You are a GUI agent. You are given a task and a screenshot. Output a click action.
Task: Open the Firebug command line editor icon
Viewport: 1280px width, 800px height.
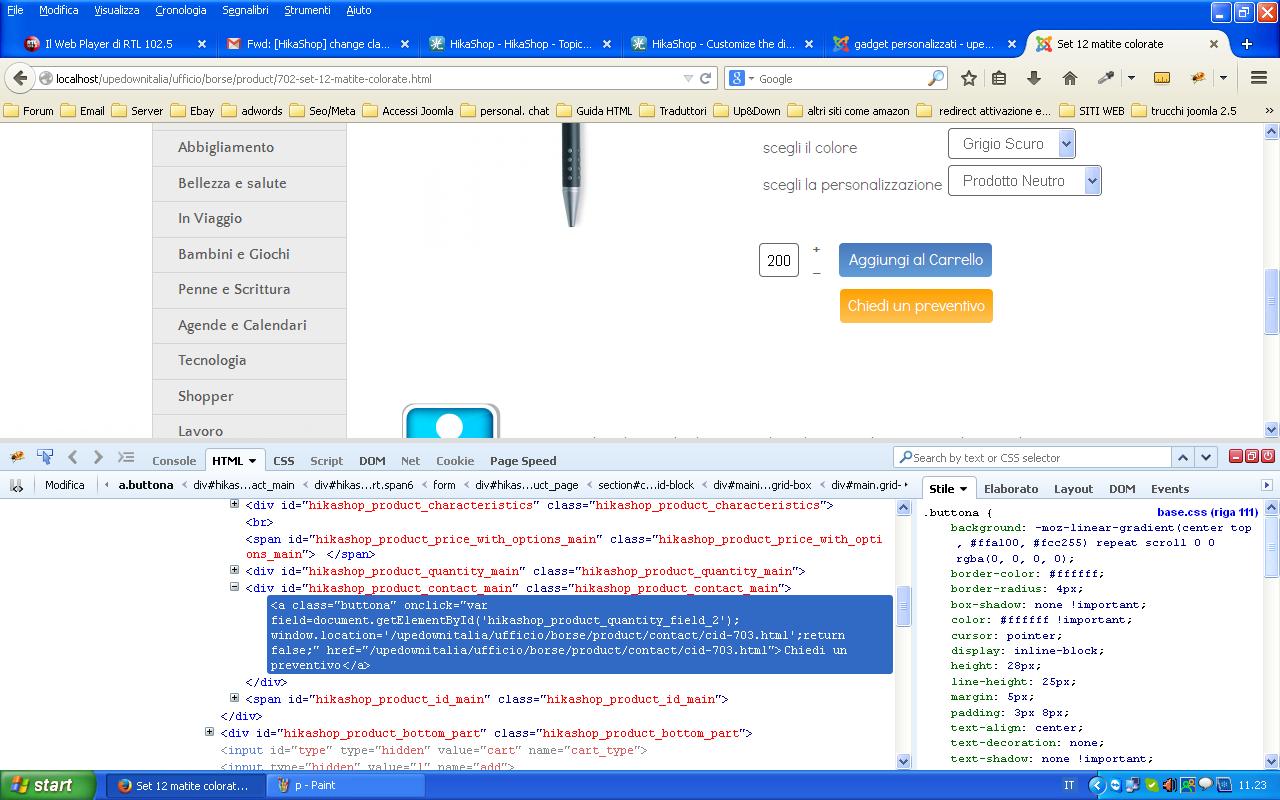126,457
